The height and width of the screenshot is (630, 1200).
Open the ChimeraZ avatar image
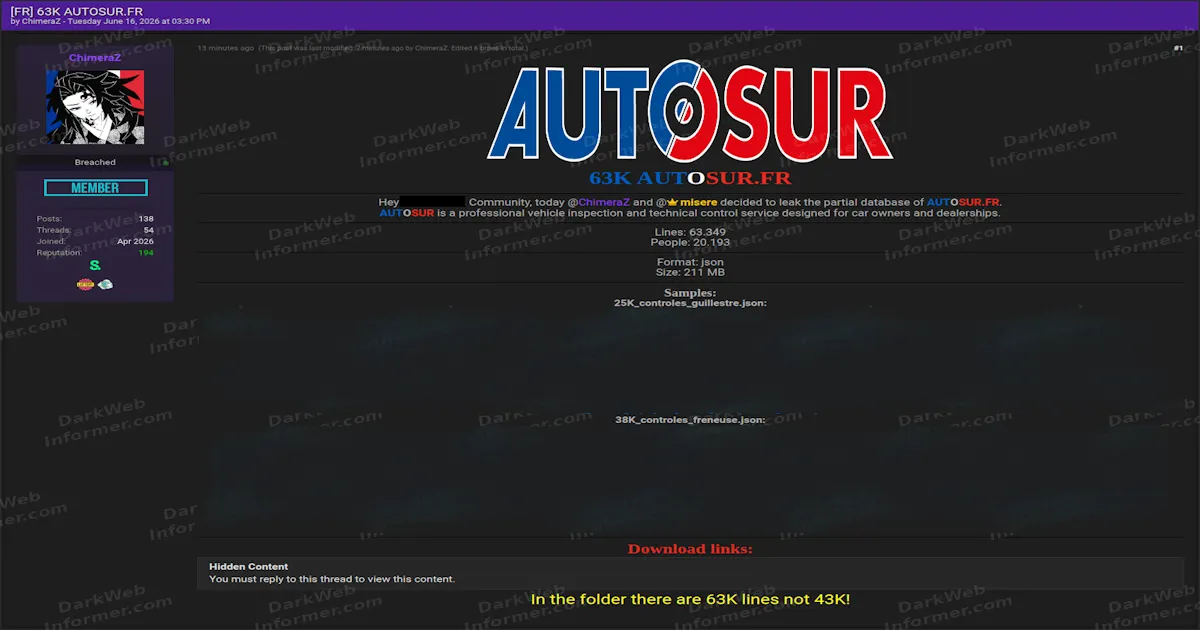95,107
